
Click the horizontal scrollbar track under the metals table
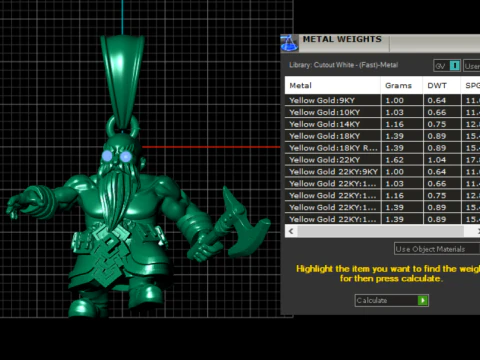point(380,231)
